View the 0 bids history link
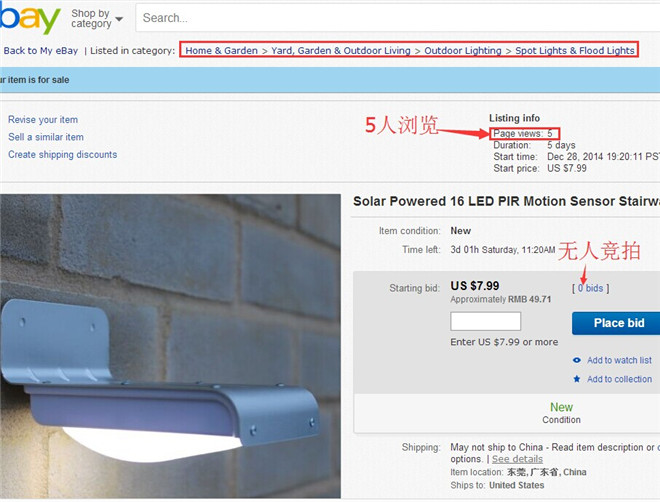 (x=590, y=288)
